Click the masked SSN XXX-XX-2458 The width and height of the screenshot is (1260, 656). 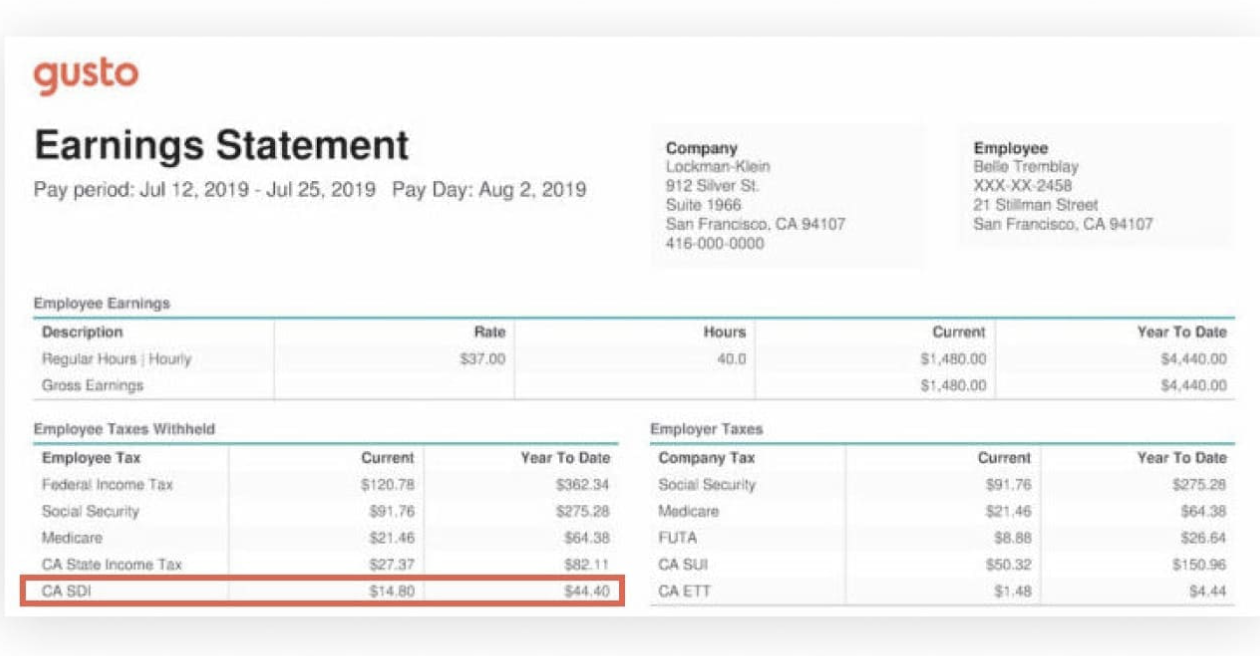pyautogui.click(x=1022, y=186)
